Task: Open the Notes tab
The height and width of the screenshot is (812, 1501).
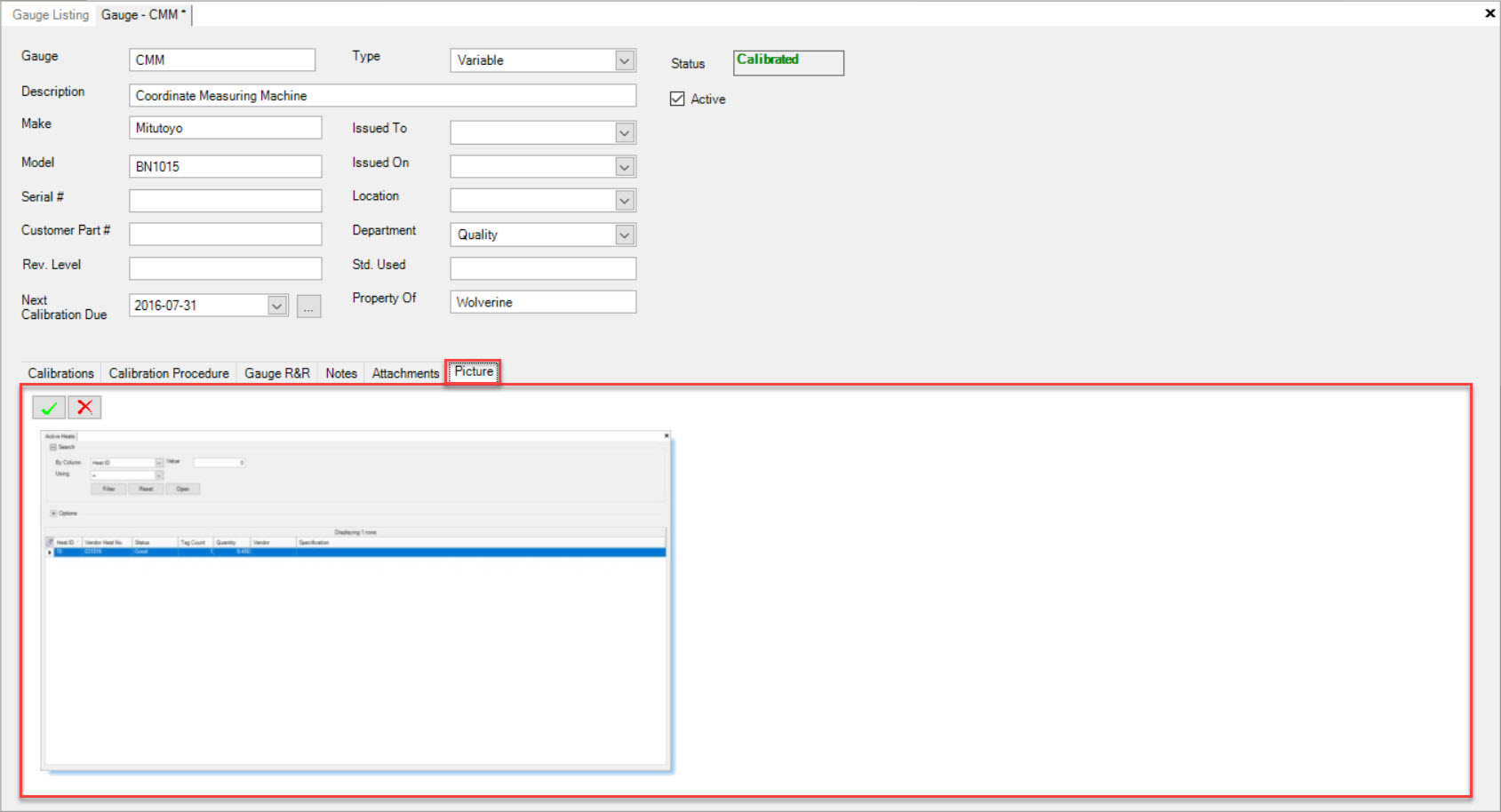Action: click(341, 373)
